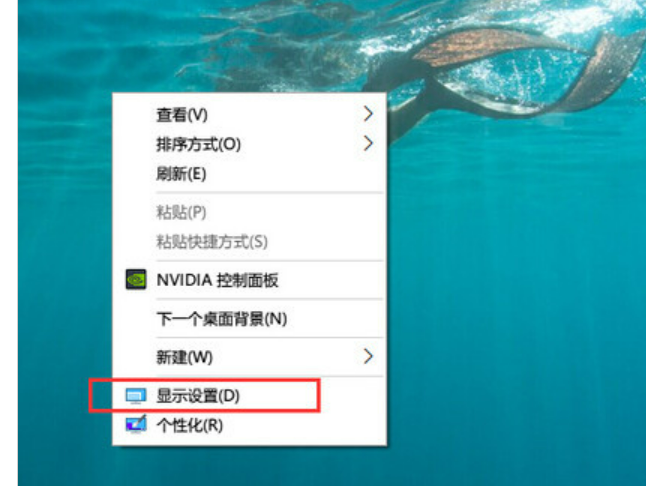646x486 pixels.
Task: Click the greyed-out 粘贴(P) entry
Action: pos(249,212)
